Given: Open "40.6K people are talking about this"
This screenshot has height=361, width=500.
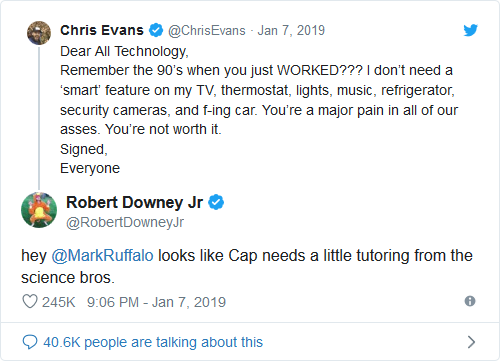Looking at the screenshot, I should (153, 342).
